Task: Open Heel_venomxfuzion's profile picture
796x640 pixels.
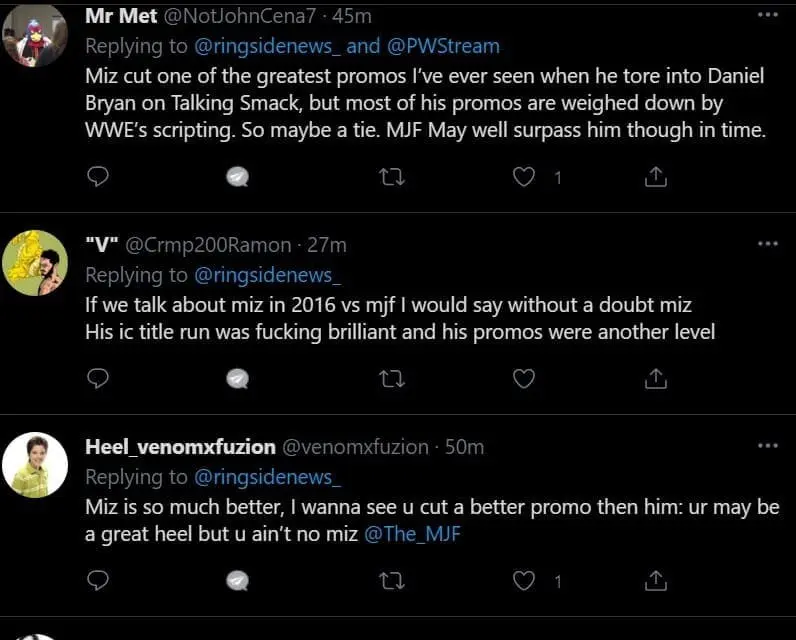Action: click(36, 466)
